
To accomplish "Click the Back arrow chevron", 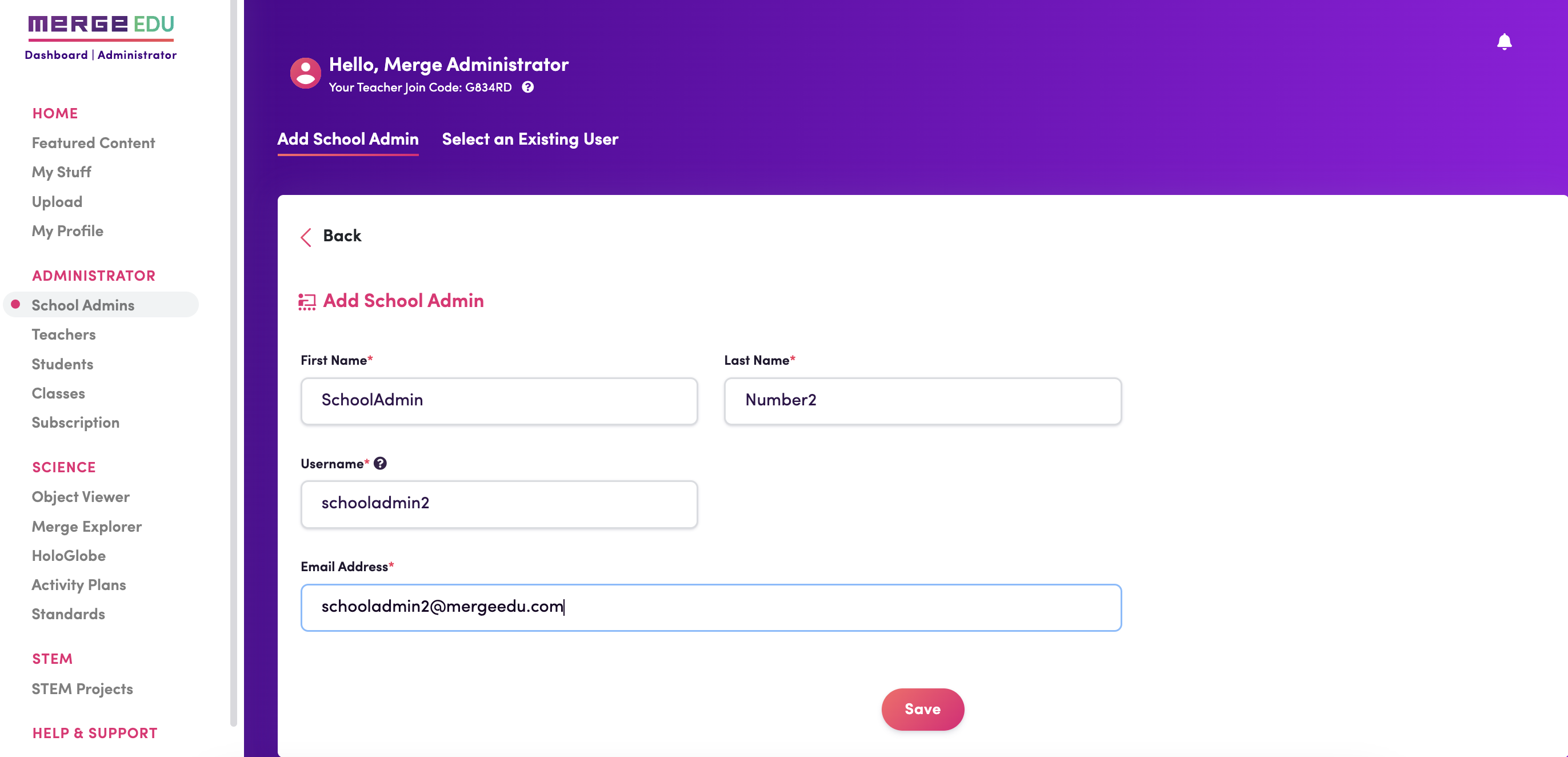I will [x=306, y=237].
